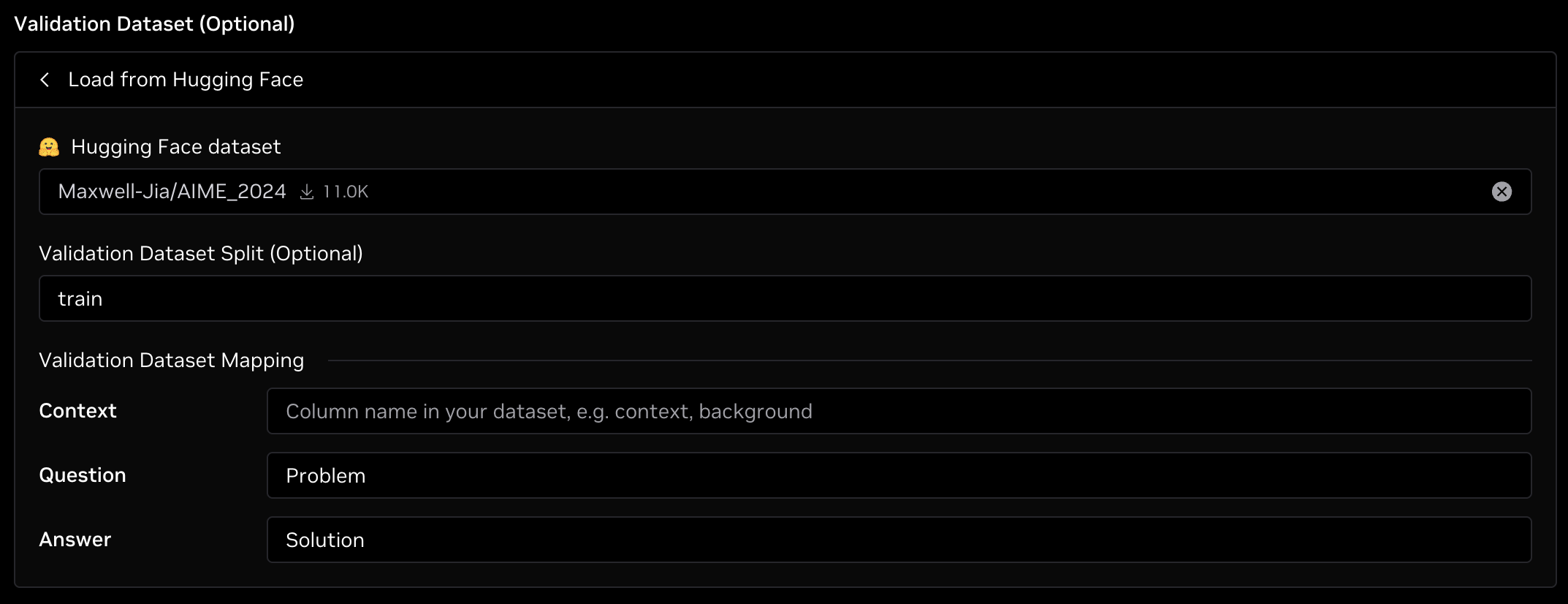Viewport: 1568px width, 604px height.
Task: Click the Answer field containing Solution
Action: pyautogui.click(x=899, y=540)
